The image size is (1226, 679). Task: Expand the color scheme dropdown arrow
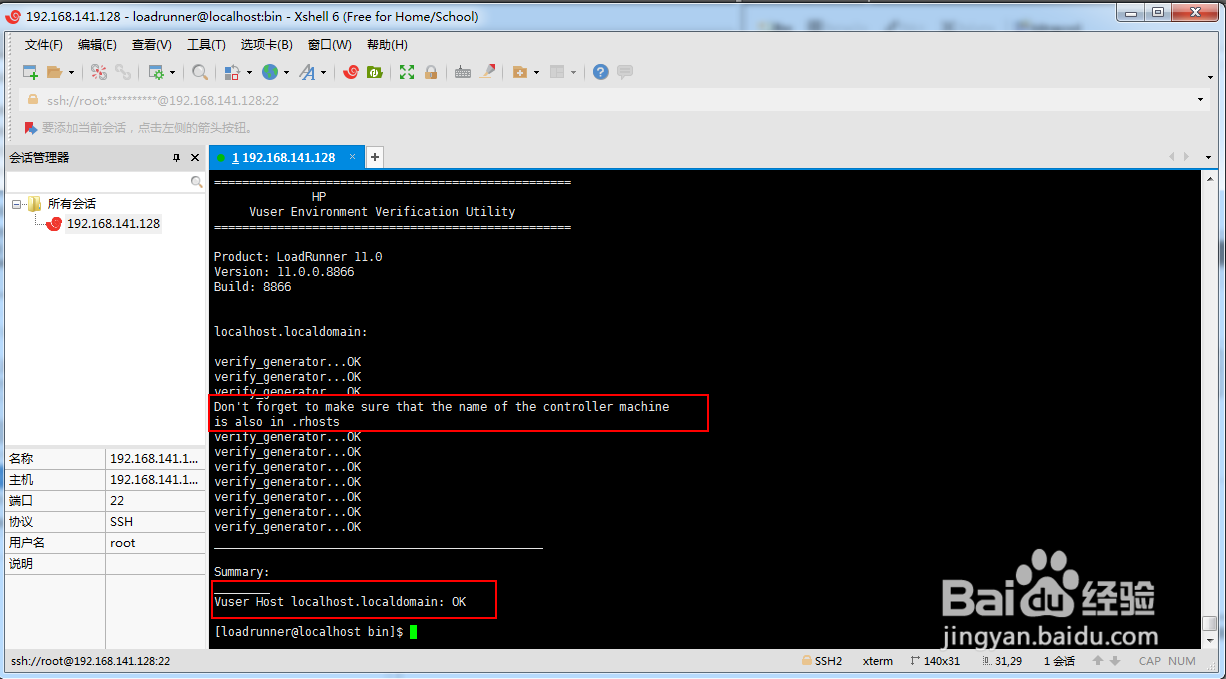pos(249,72)
